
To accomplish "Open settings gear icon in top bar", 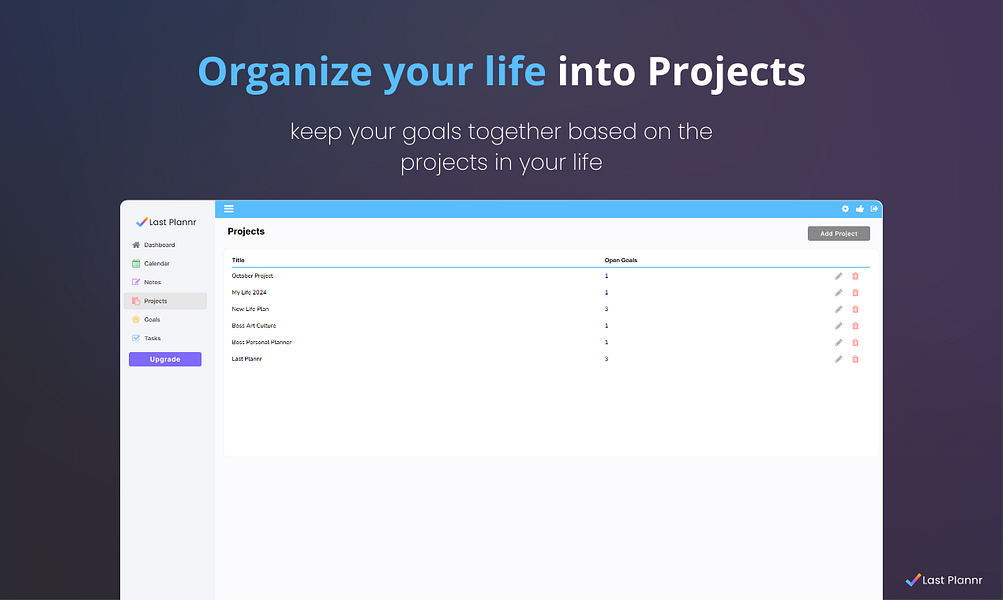I will point(845,209).
